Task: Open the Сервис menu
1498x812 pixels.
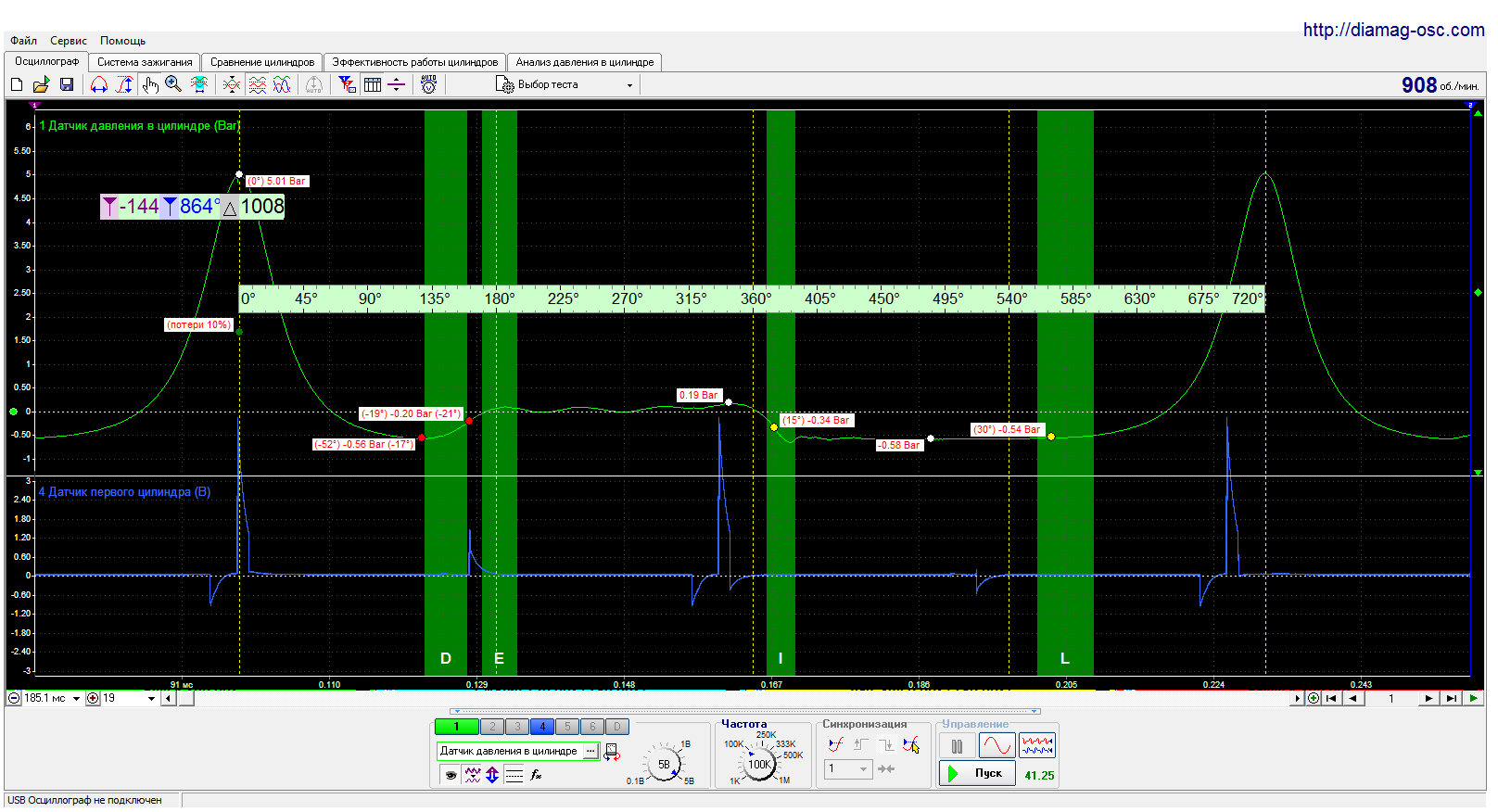Action: (69, 41)
